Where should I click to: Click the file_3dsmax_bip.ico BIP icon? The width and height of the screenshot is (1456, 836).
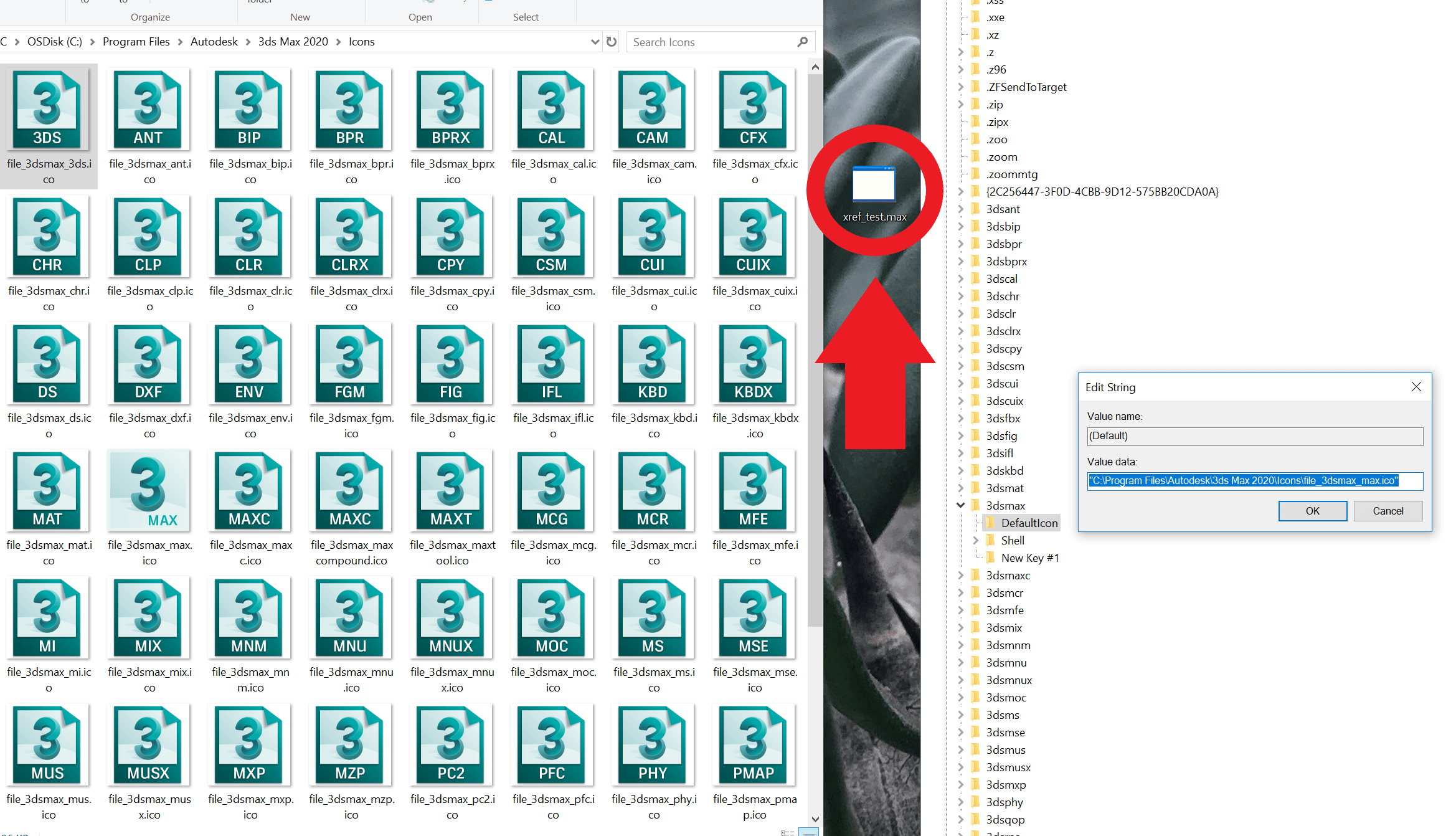click(249, 110)
